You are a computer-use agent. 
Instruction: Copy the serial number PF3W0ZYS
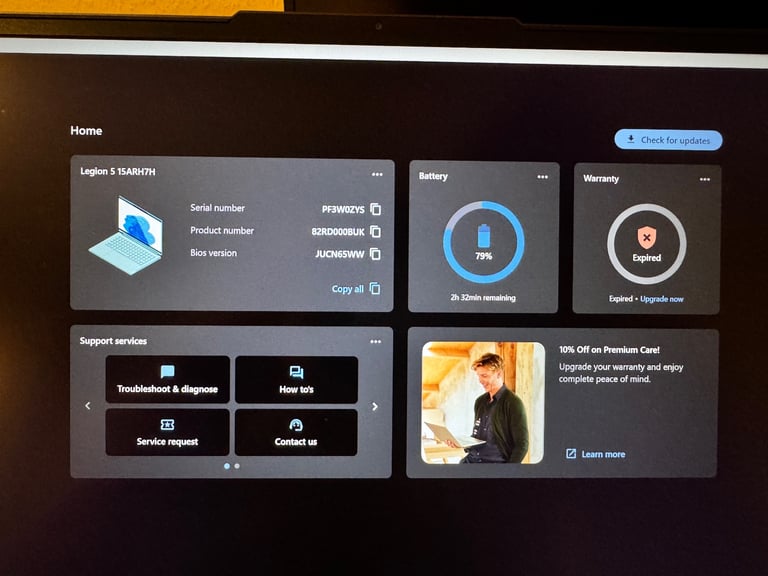click(376, 209)
